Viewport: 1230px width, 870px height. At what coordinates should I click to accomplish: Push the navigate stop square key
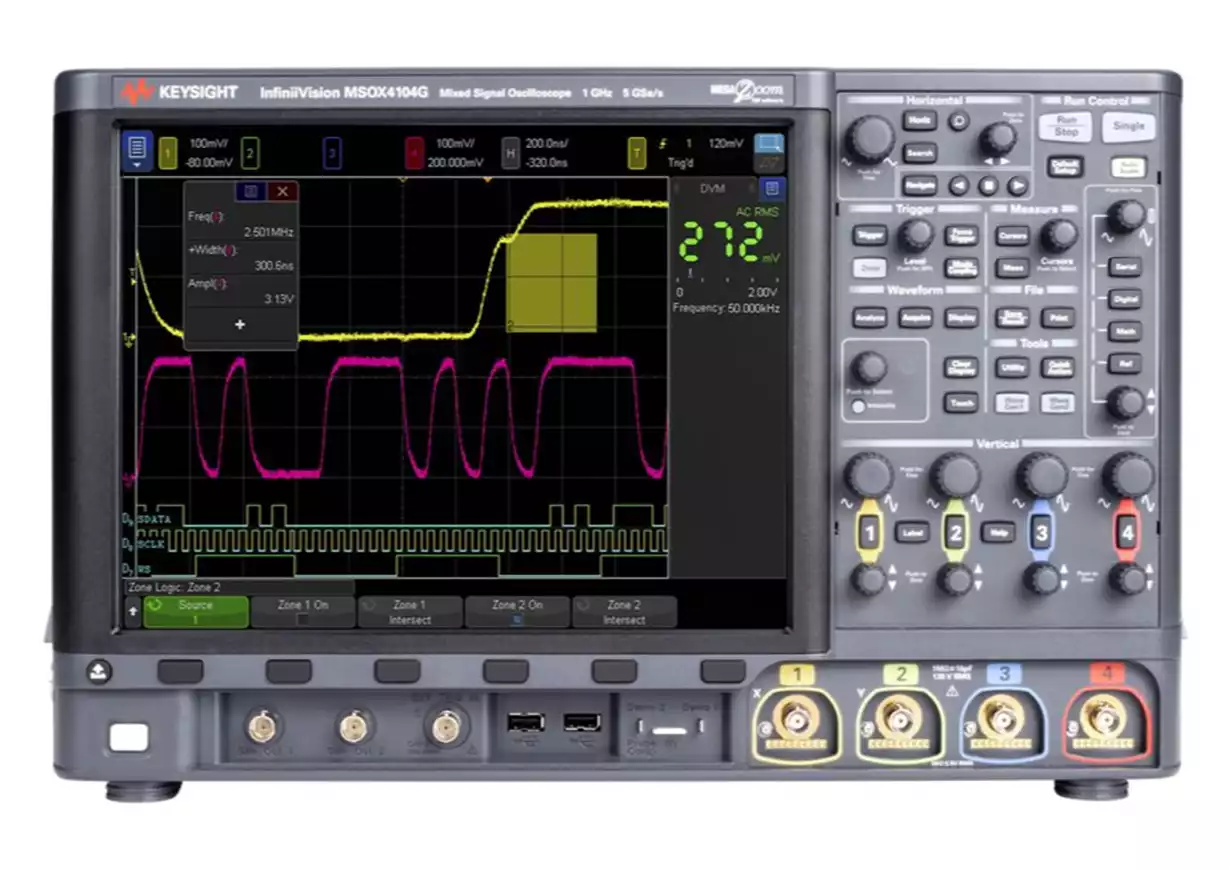tap(988, 185)
